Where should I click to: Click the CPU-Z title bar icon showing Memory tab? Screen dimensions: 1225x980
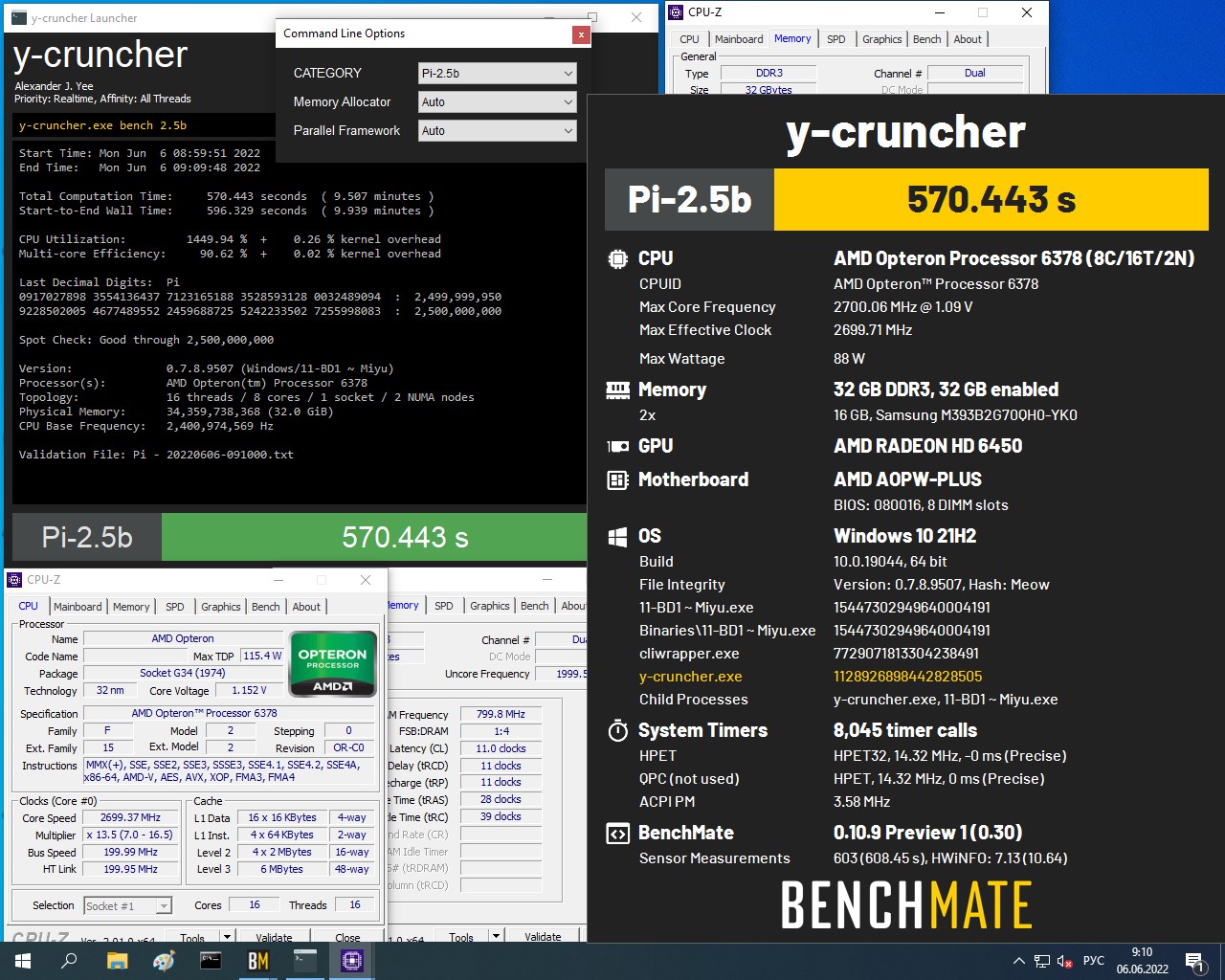pos(676,12)
